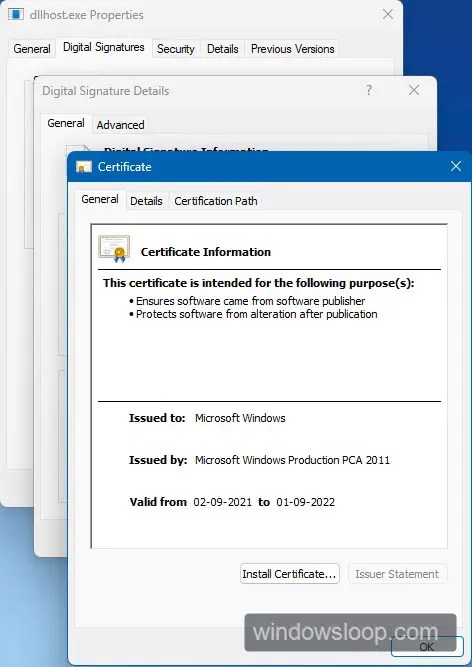Screen dimensions: 472x667
Task: Click the expiry date 01-09-2022
Action: pyautogui.click(x=306, y=502)
